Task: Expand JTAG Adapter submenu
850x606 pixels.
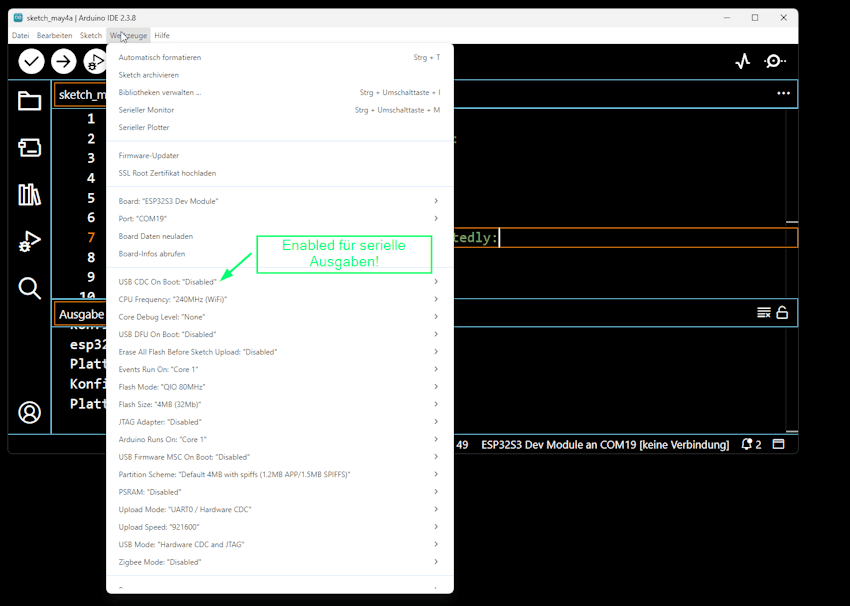Action: pos(280,422)
